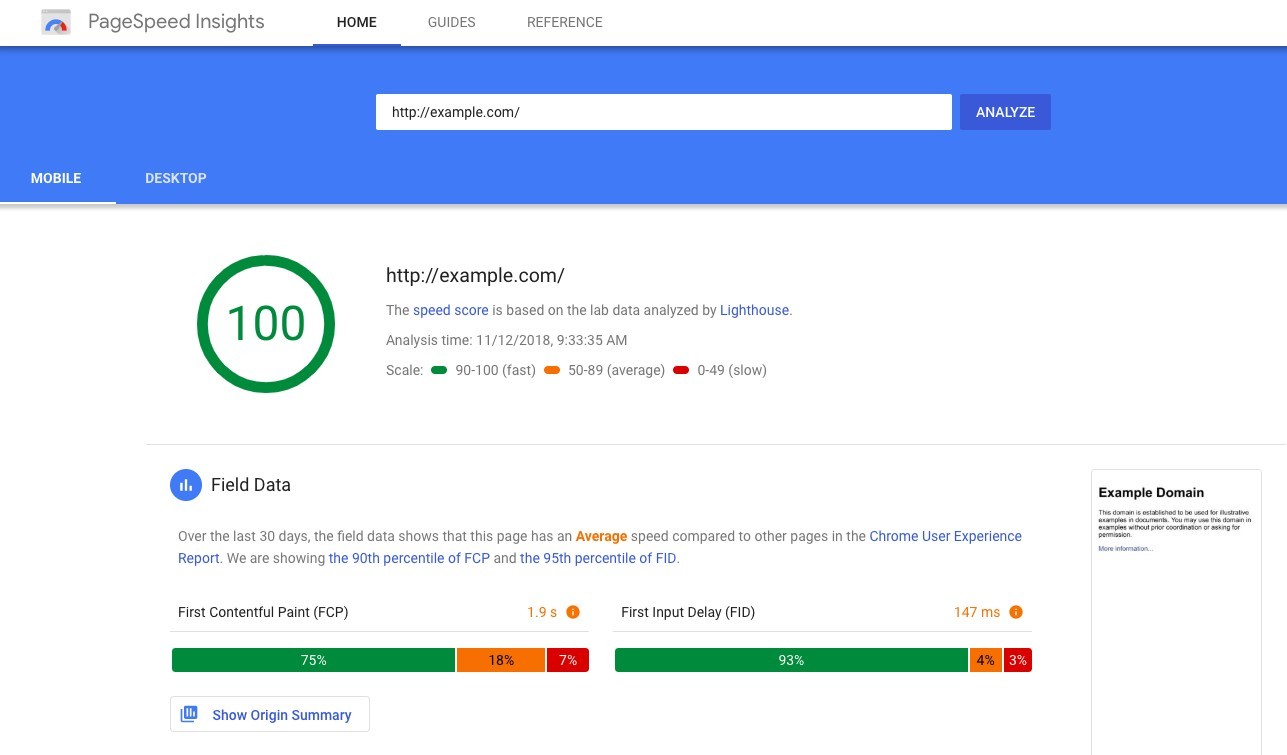Click the Example Domain page preview thumbnail
This screenshot has height=755, width=1287.
tap(1176, 610)
